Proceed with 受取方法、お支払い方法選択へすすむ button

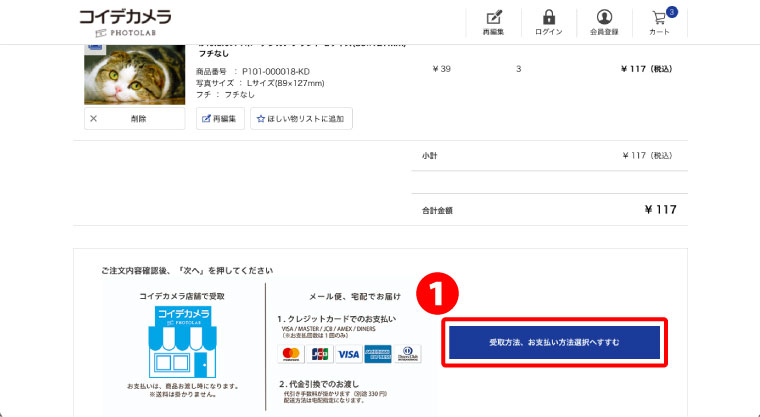coord(554,342)
